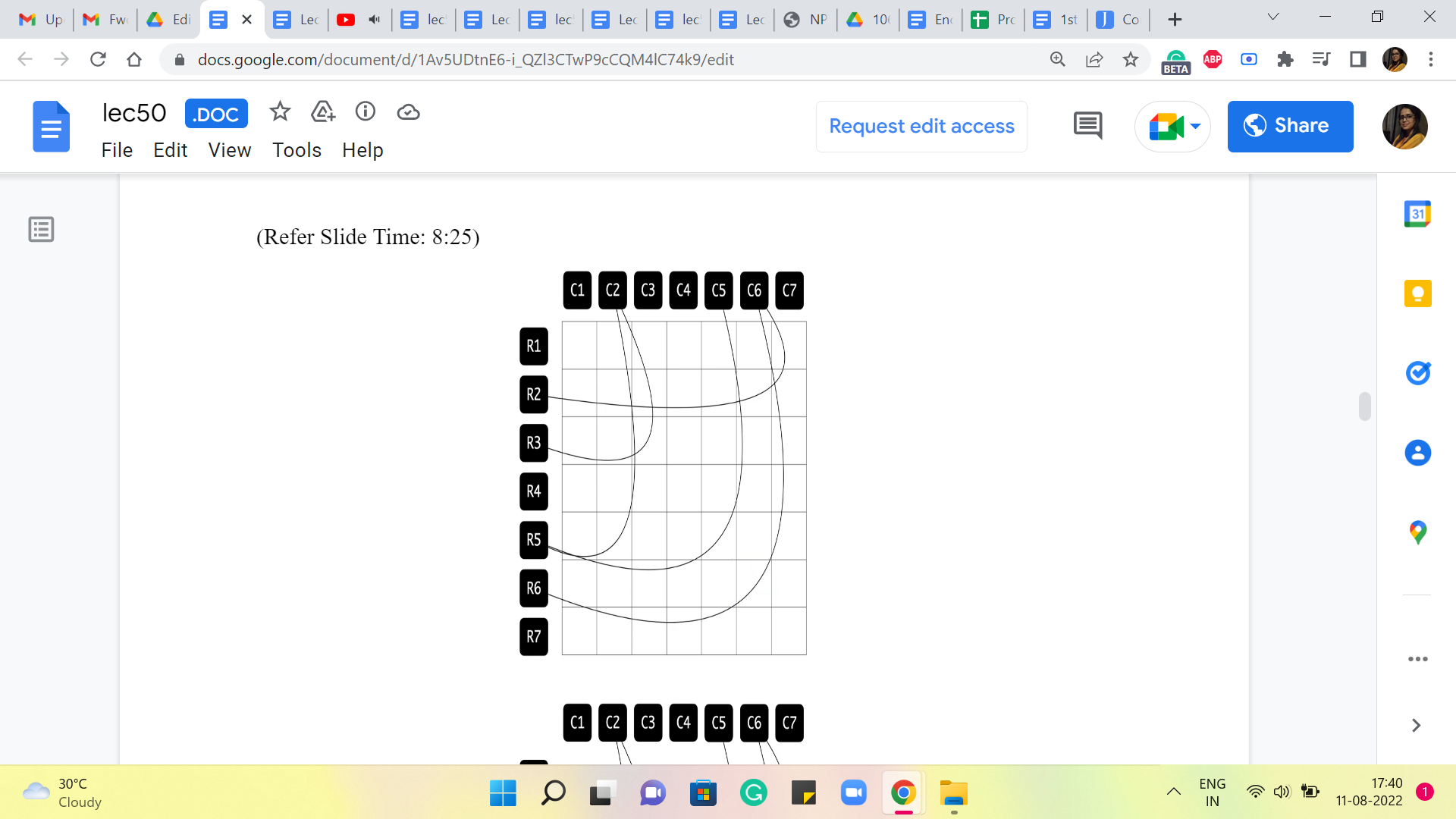The width and height of the screenshot is (1456, 819).
Task: Open Google Tasks in side panel
Action: [x=1417, y=373]
